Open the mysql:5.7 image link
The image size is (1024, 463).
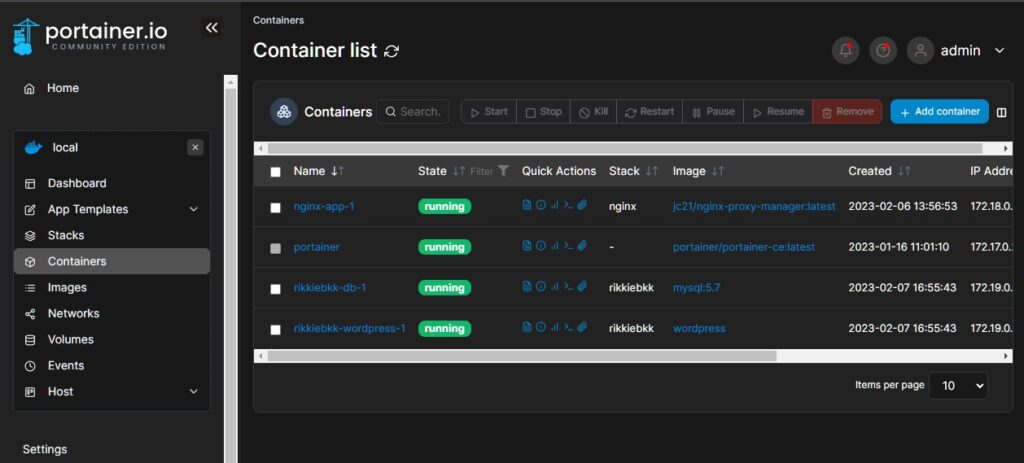pos(696,287)
